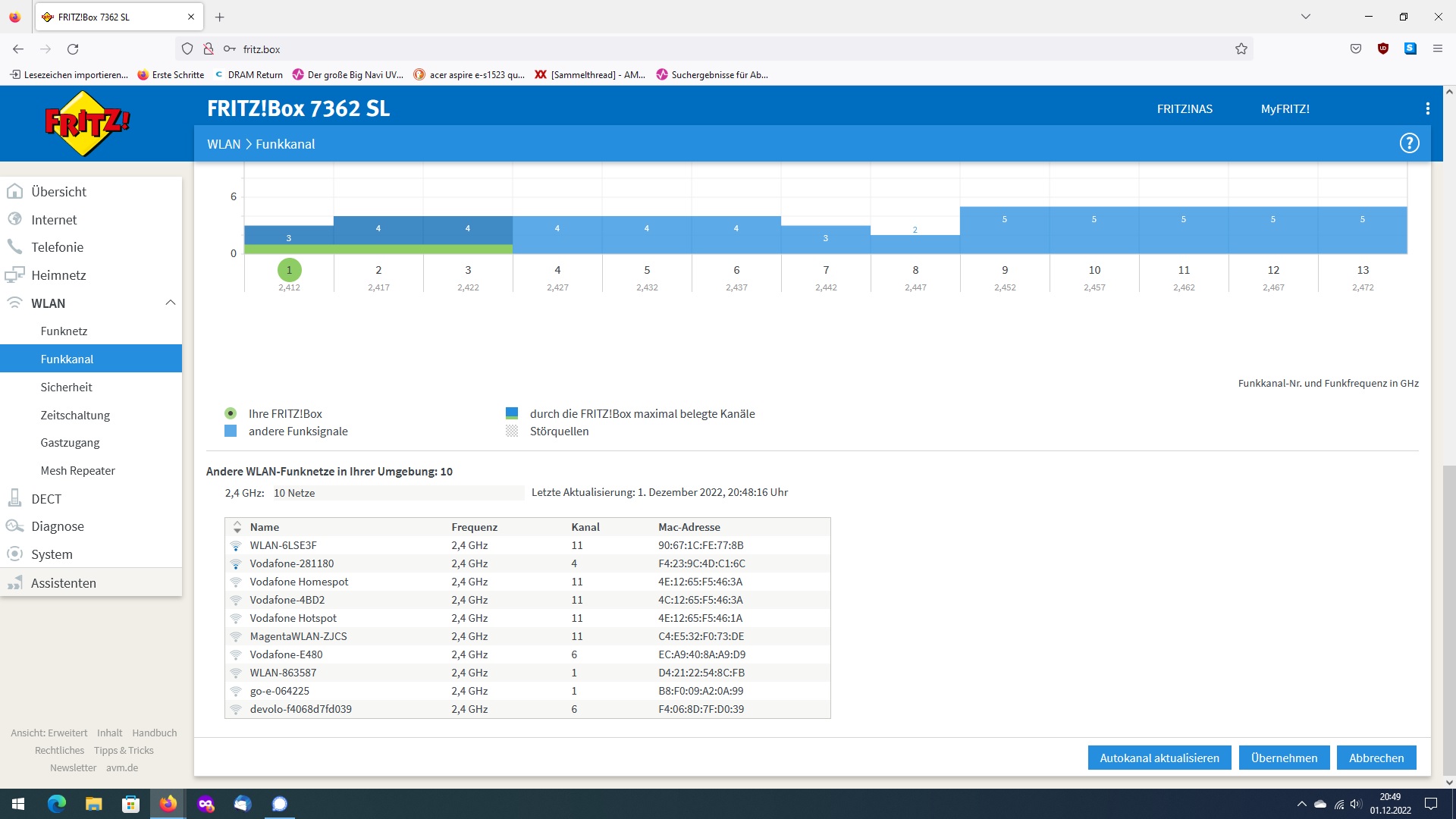Click the FRITZ! logo
1456x819 pixels.
click(x=87, y=123)
